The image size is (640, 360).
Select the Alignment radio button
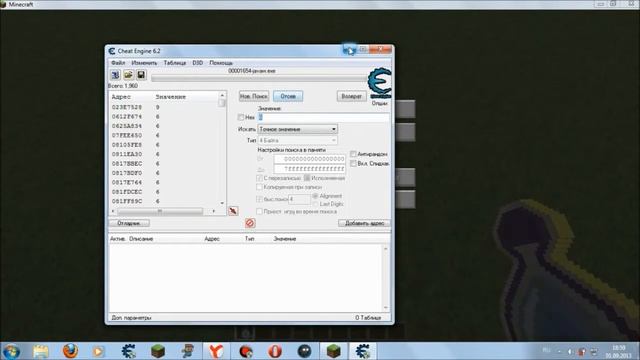[x=316, y=196]
